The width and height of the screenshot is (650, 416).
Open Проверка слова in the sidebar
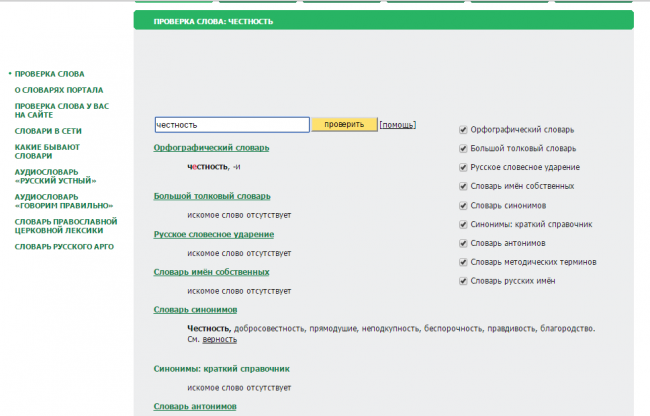[49, 74]
